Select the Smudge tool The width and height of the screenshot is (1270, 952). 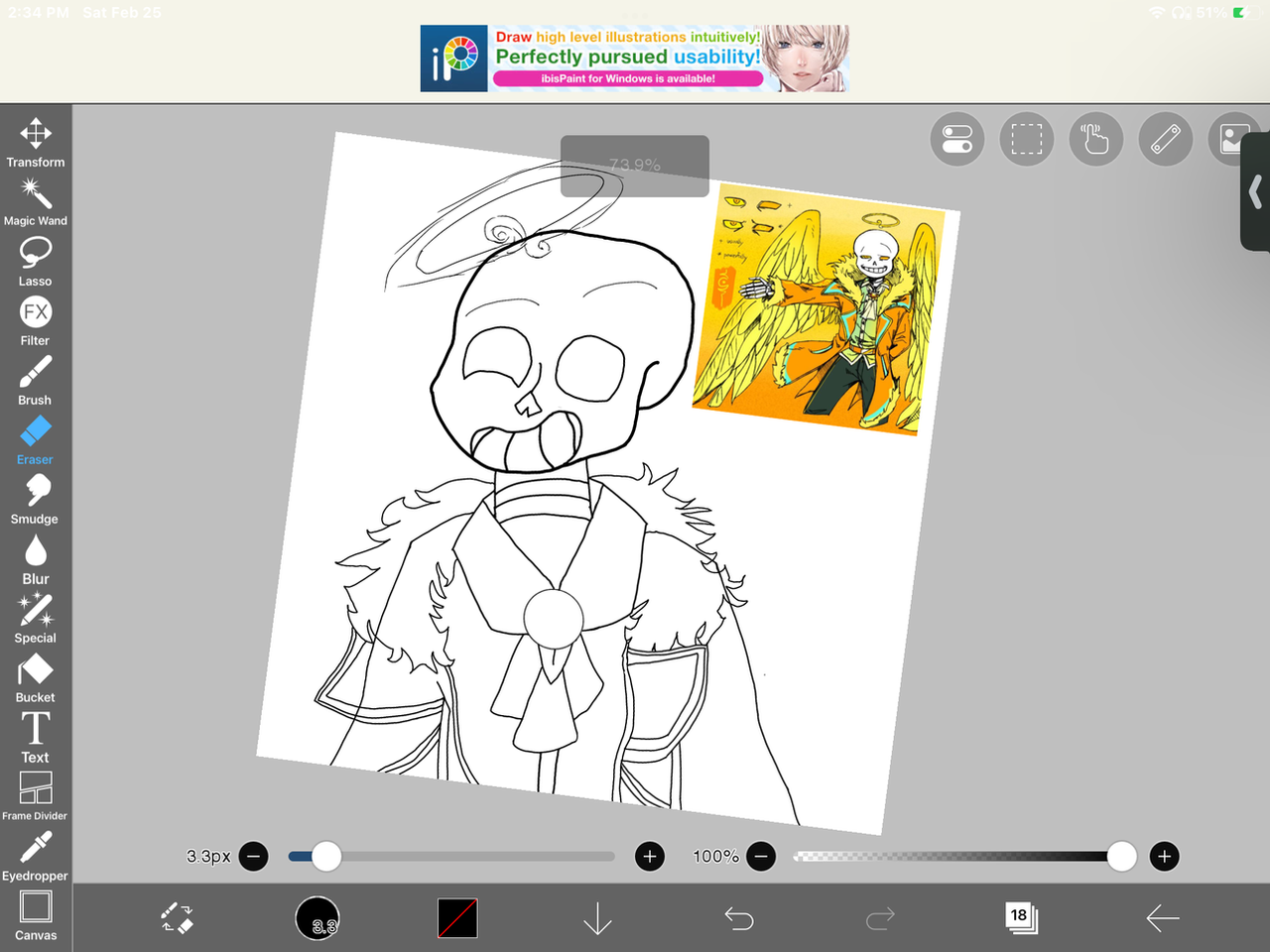36,500
